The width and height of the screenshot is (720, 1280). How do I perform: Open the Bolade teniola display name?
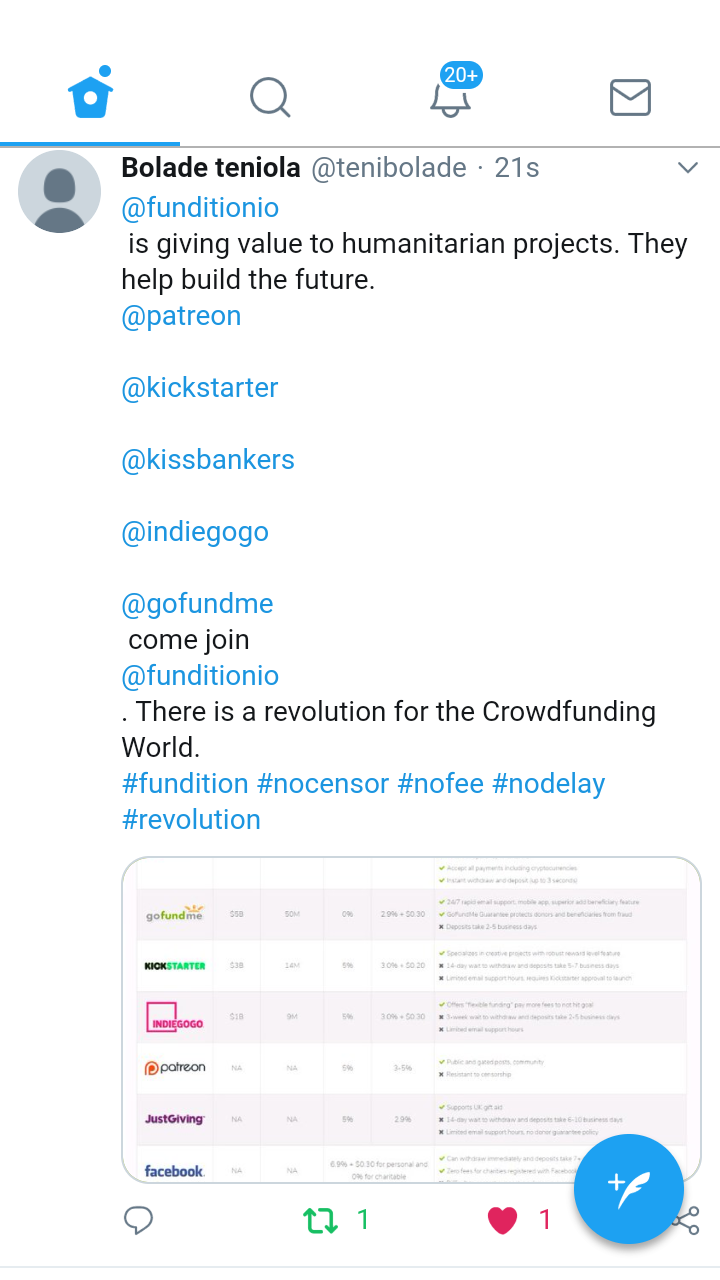click(x=211, y=168)
